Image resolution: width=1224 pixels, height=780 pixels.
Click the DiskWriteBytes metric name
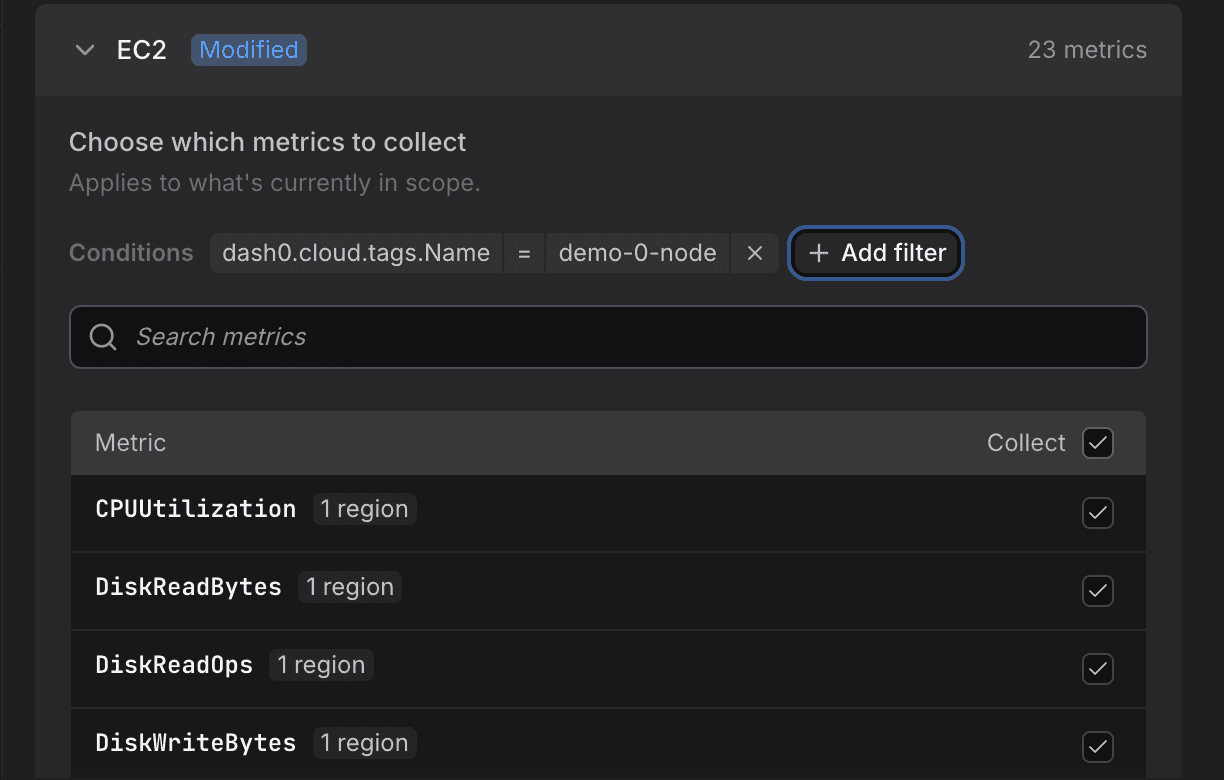[x=196, y=743]
